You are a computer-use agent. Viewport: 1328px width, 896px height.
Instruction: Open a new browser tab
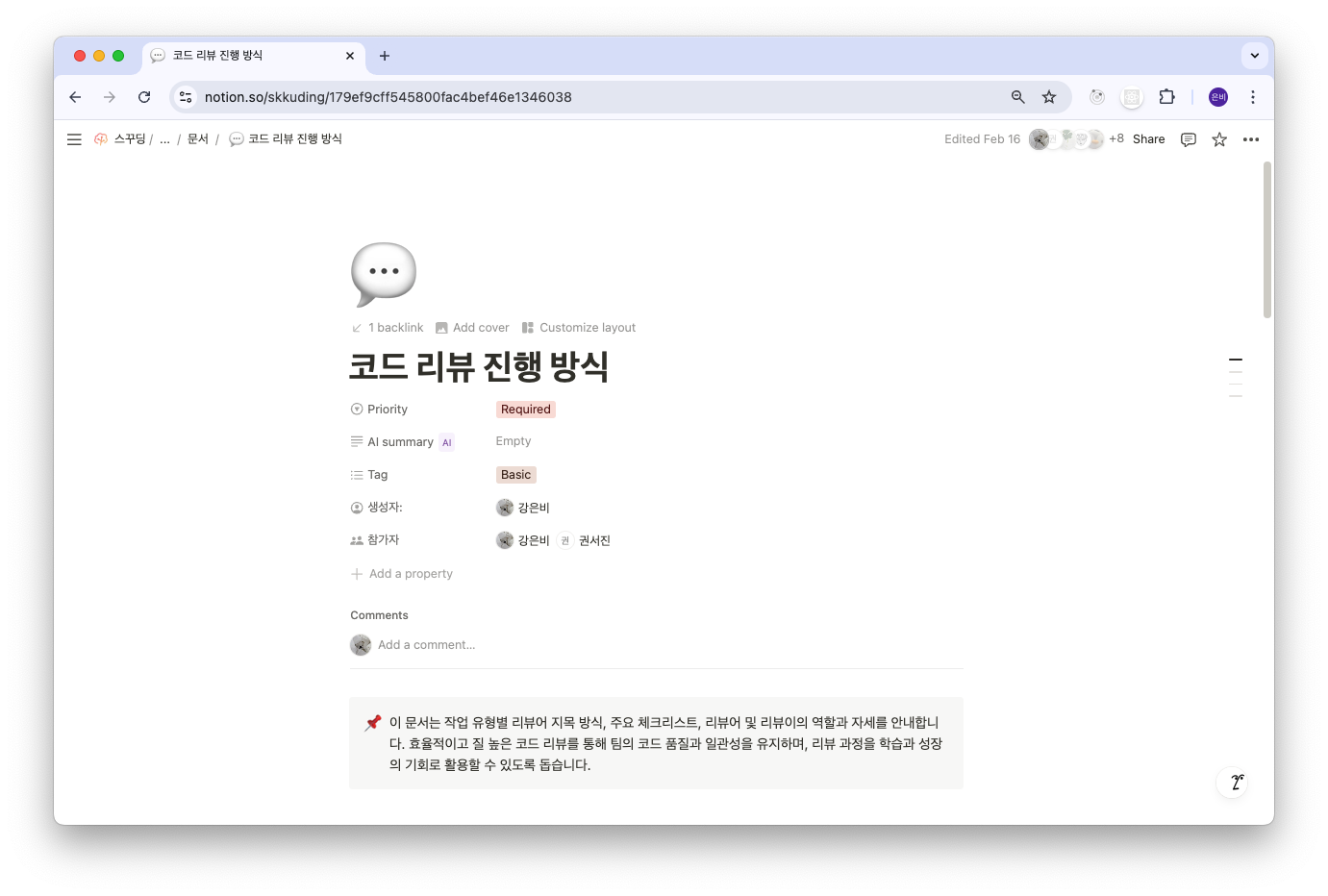(x=385, y=56)
